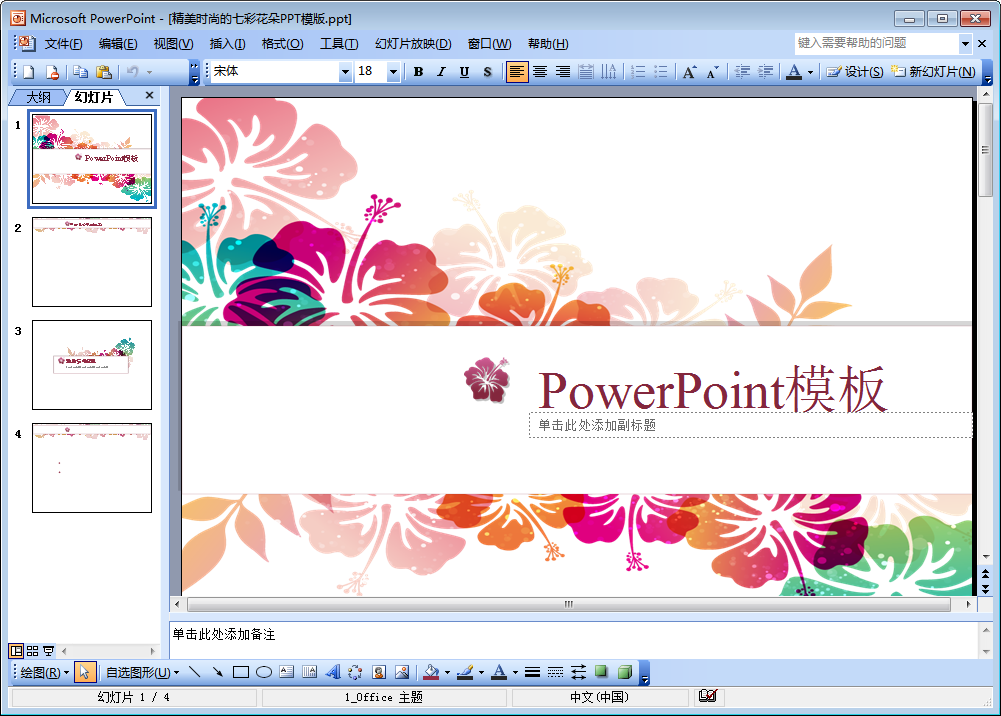Apply the fill color paint bucket swatch
The image size is (1001, 716).
point(432,671)
